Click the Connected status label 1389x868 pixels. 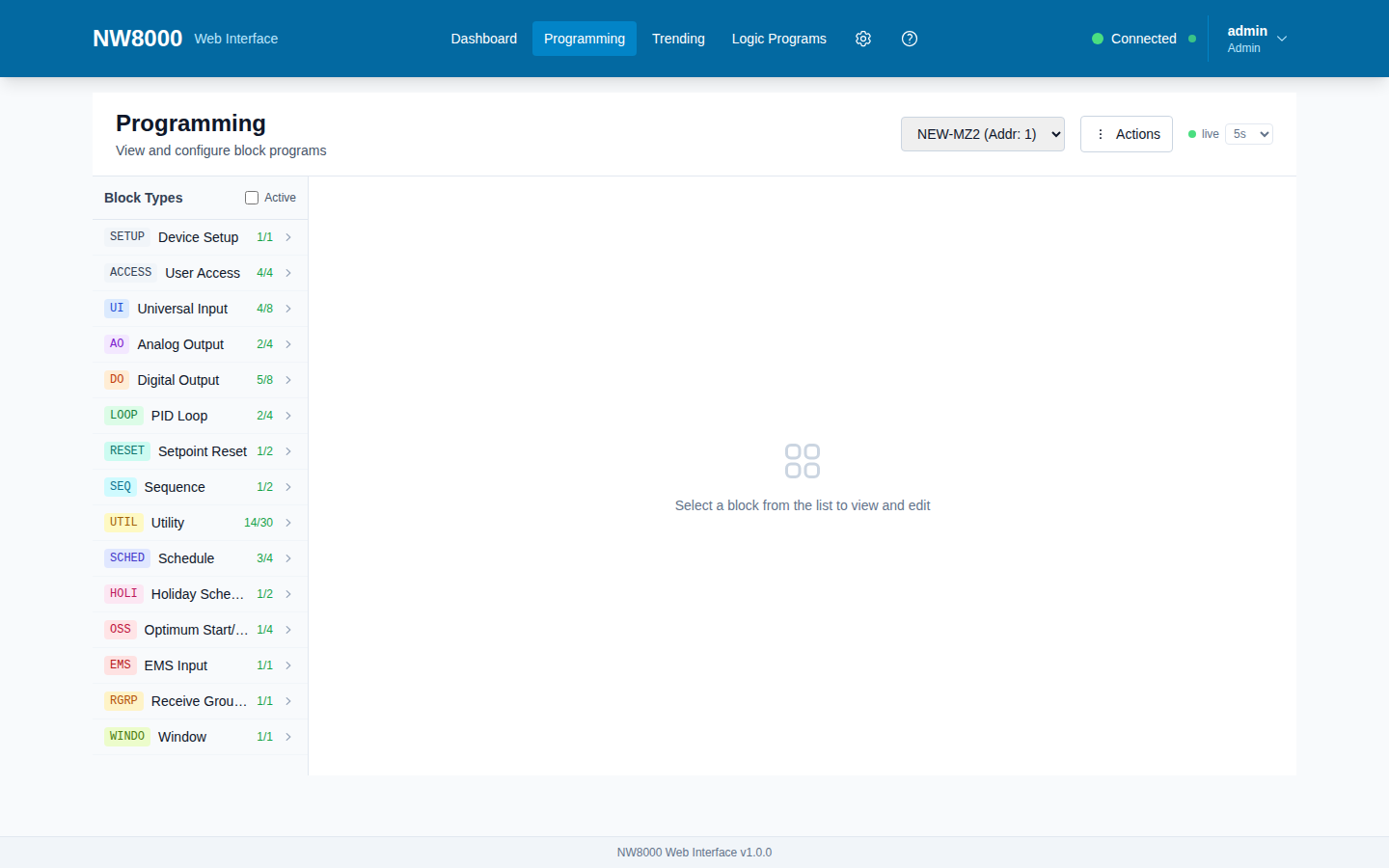pos(1144,39)
